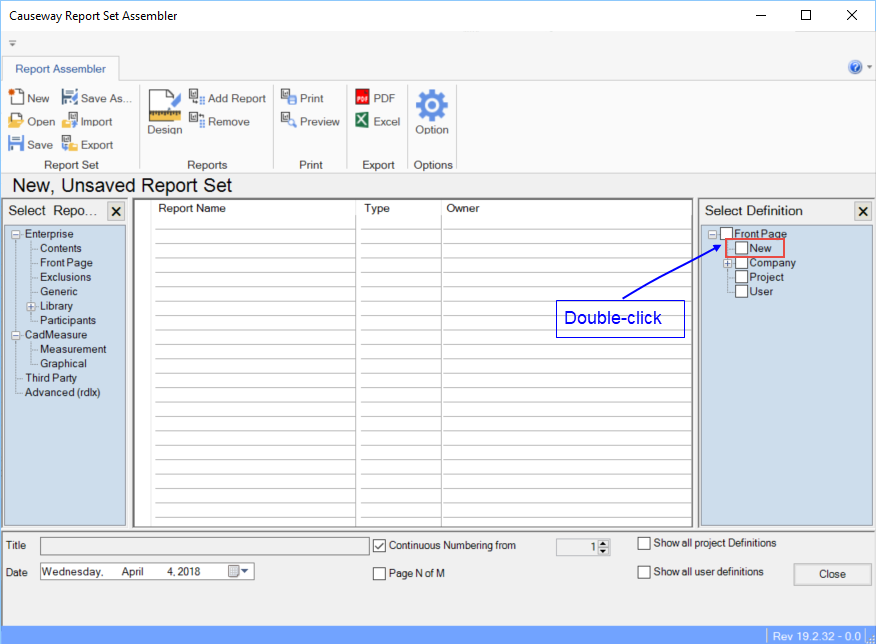Select Generic report type
The image size is (876, 644).
(59, 292)
